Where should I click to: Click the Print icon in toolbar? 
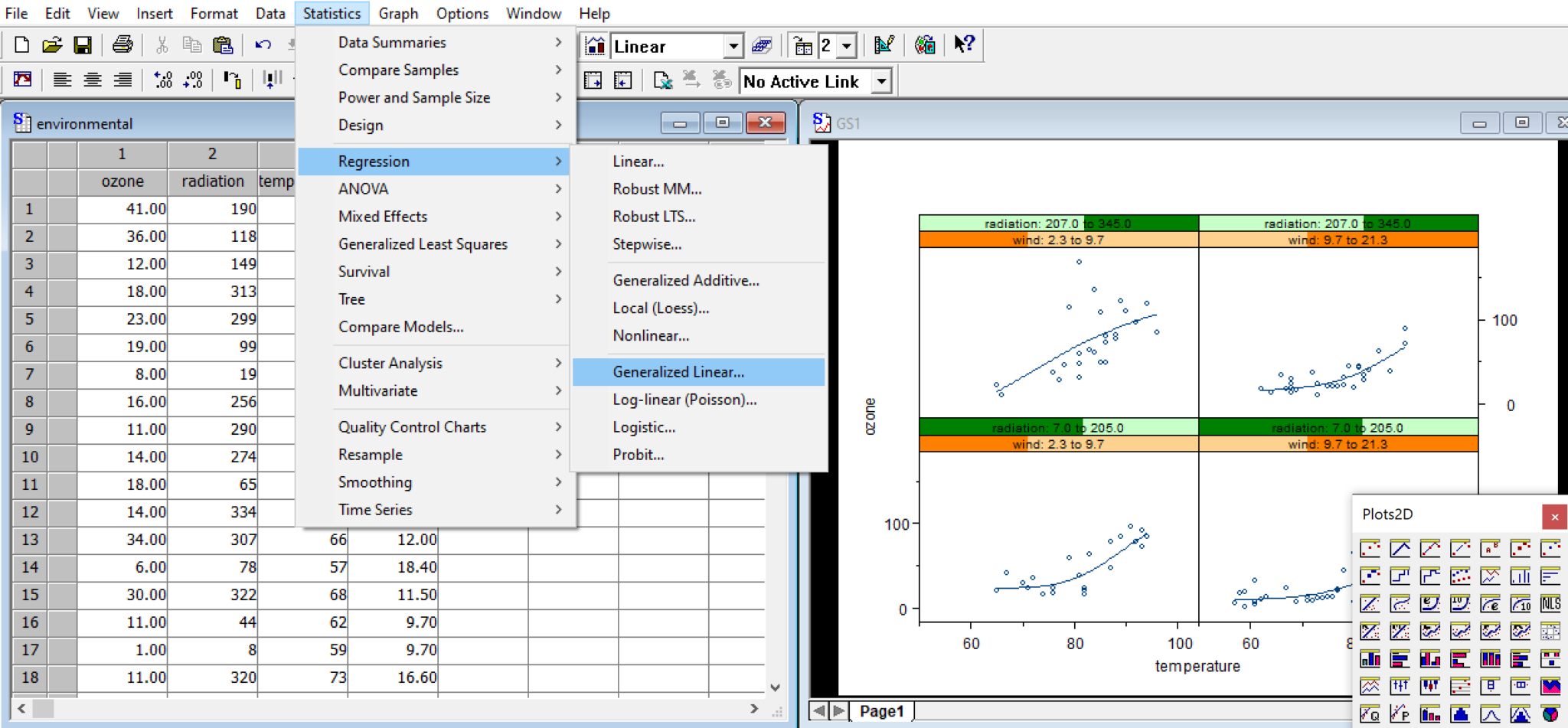pos(122,45)
